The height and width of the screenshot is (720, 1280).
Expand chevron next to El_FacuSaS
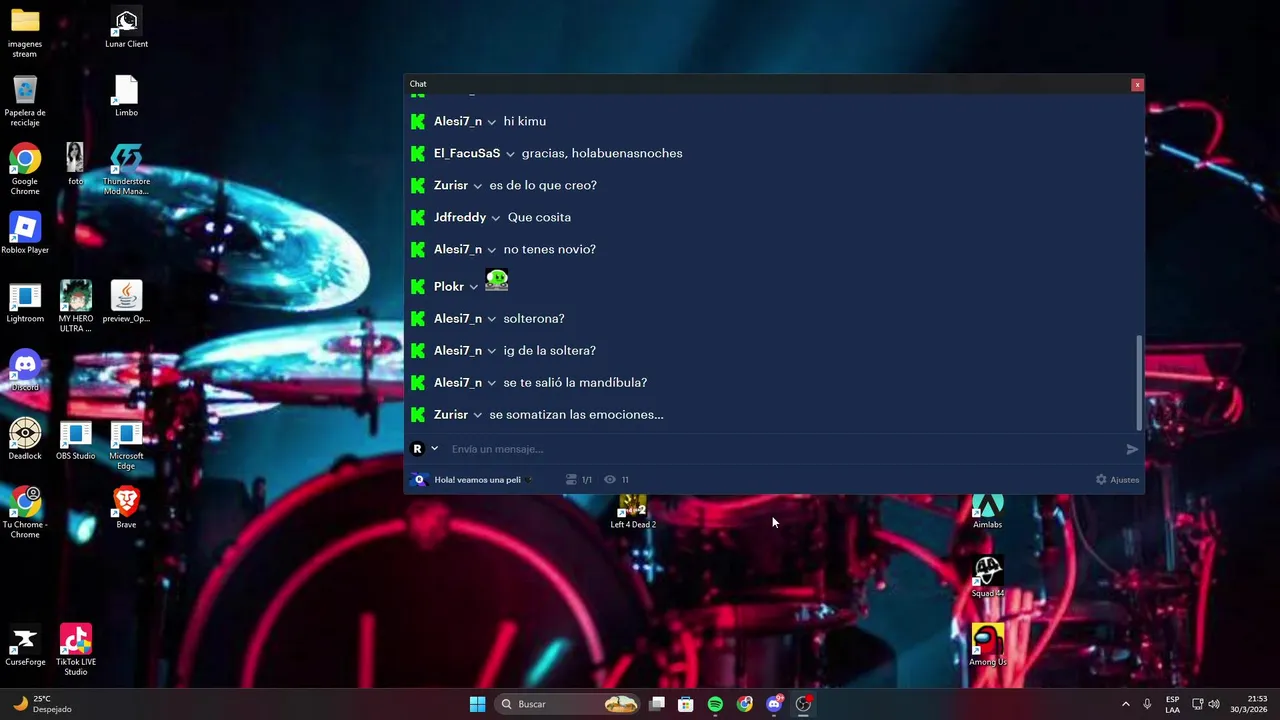(x=510, y=154)
